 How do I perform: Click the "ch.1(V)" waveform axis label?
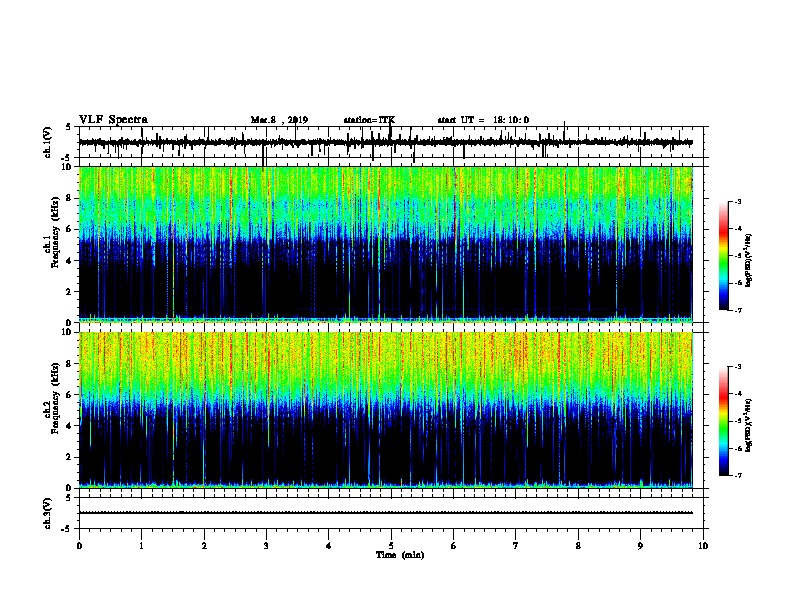point(48,142)
